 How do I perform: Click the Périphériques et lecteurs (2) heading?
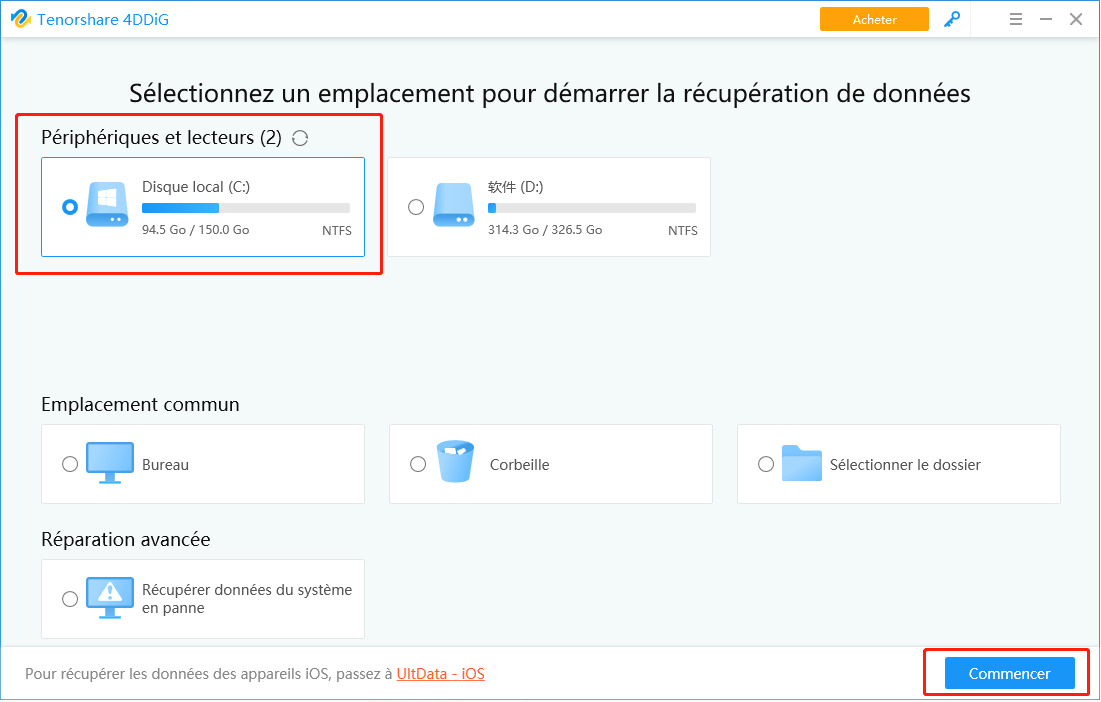point(161,138)
